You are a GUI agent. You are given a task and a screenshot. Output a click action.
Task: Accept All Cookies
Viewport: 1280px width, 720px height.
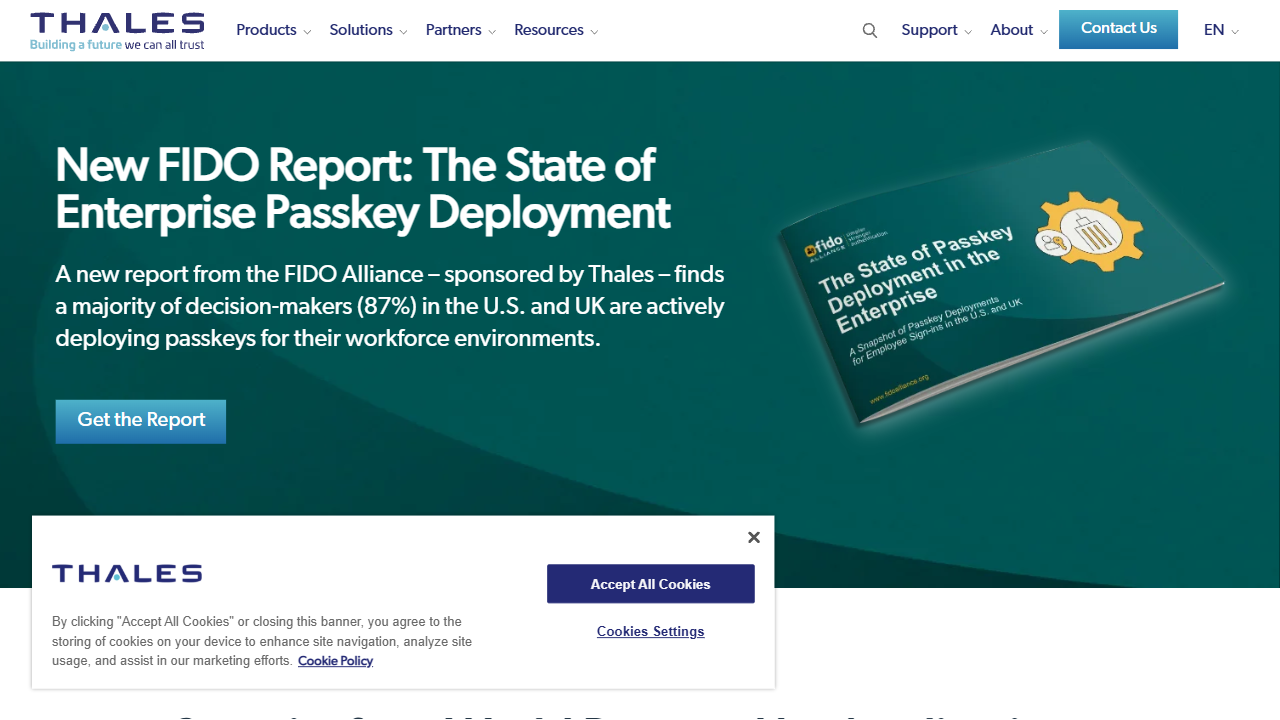[x=651, y=584]
